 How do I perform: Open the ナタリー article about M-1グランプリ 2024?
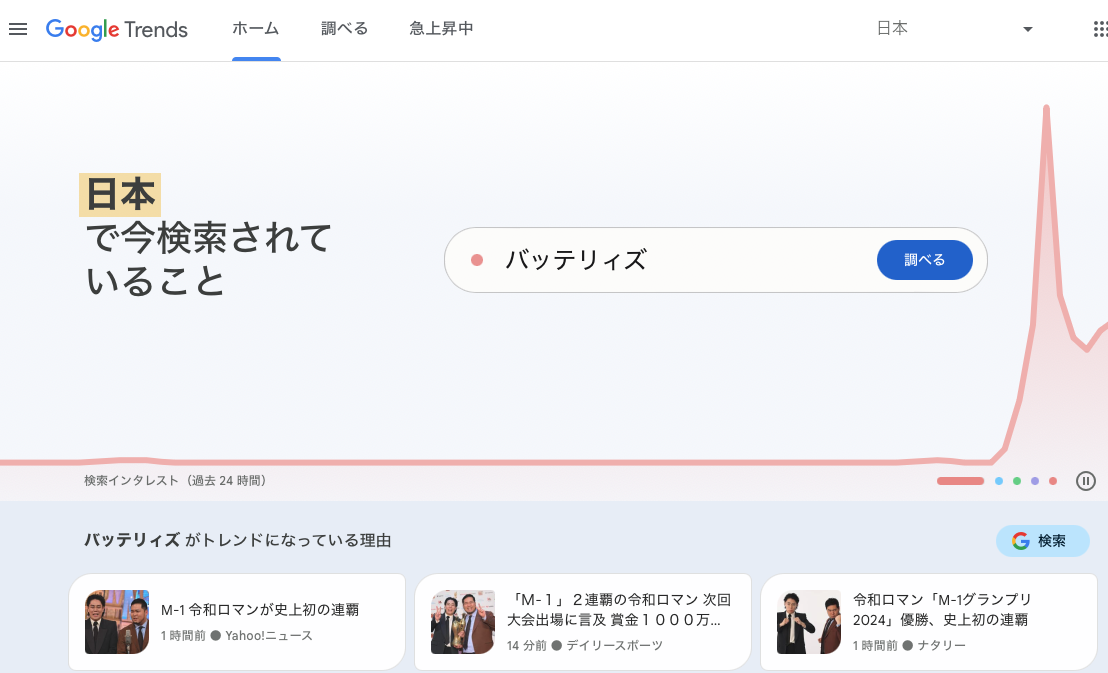point(929,622)
